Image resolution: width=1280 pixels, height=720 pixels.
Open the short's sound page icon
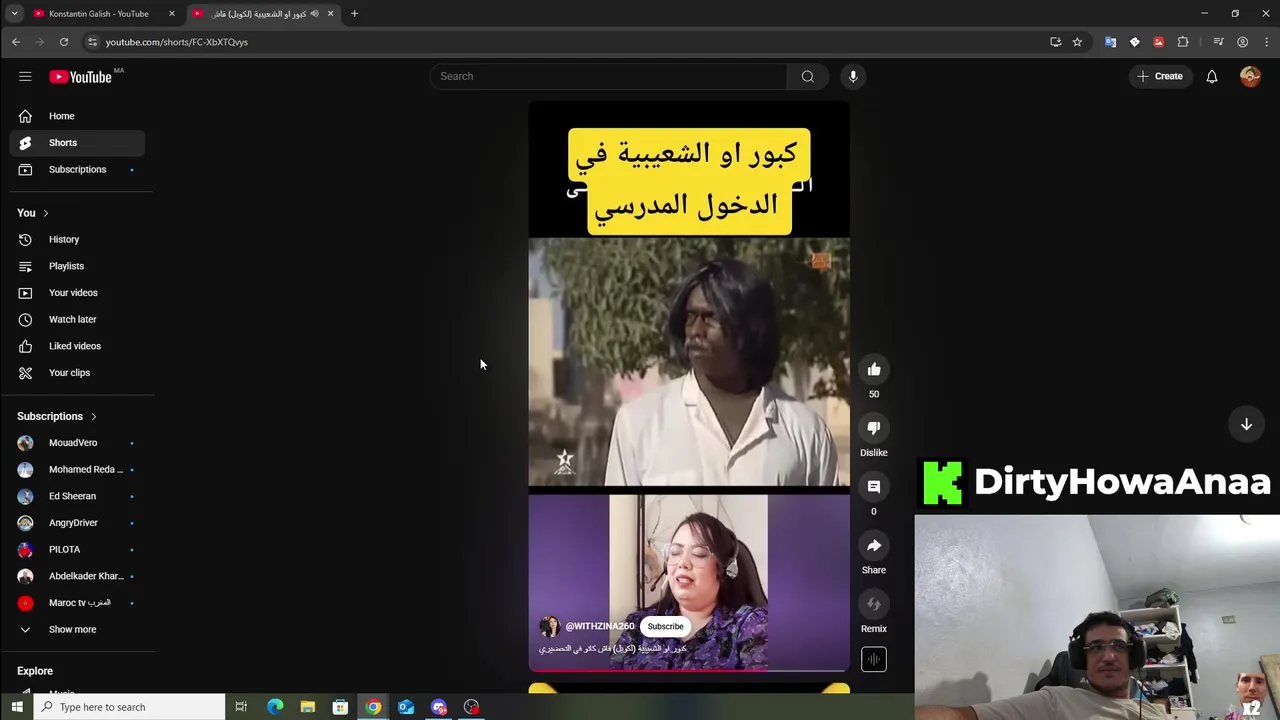tap(874, 659)
